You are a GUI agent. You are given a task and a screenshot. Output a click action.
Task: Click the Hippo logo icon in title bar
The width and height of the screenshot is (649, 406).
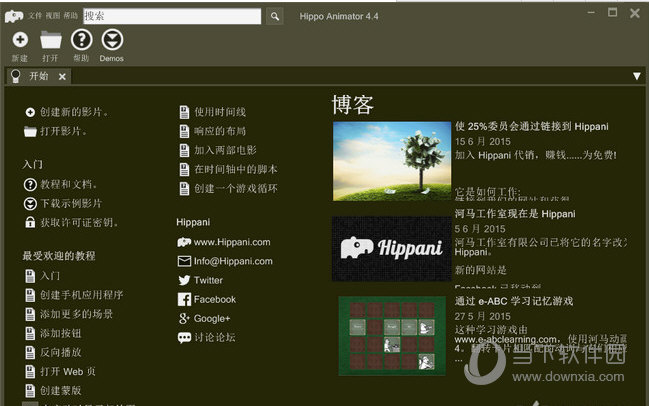14,16
